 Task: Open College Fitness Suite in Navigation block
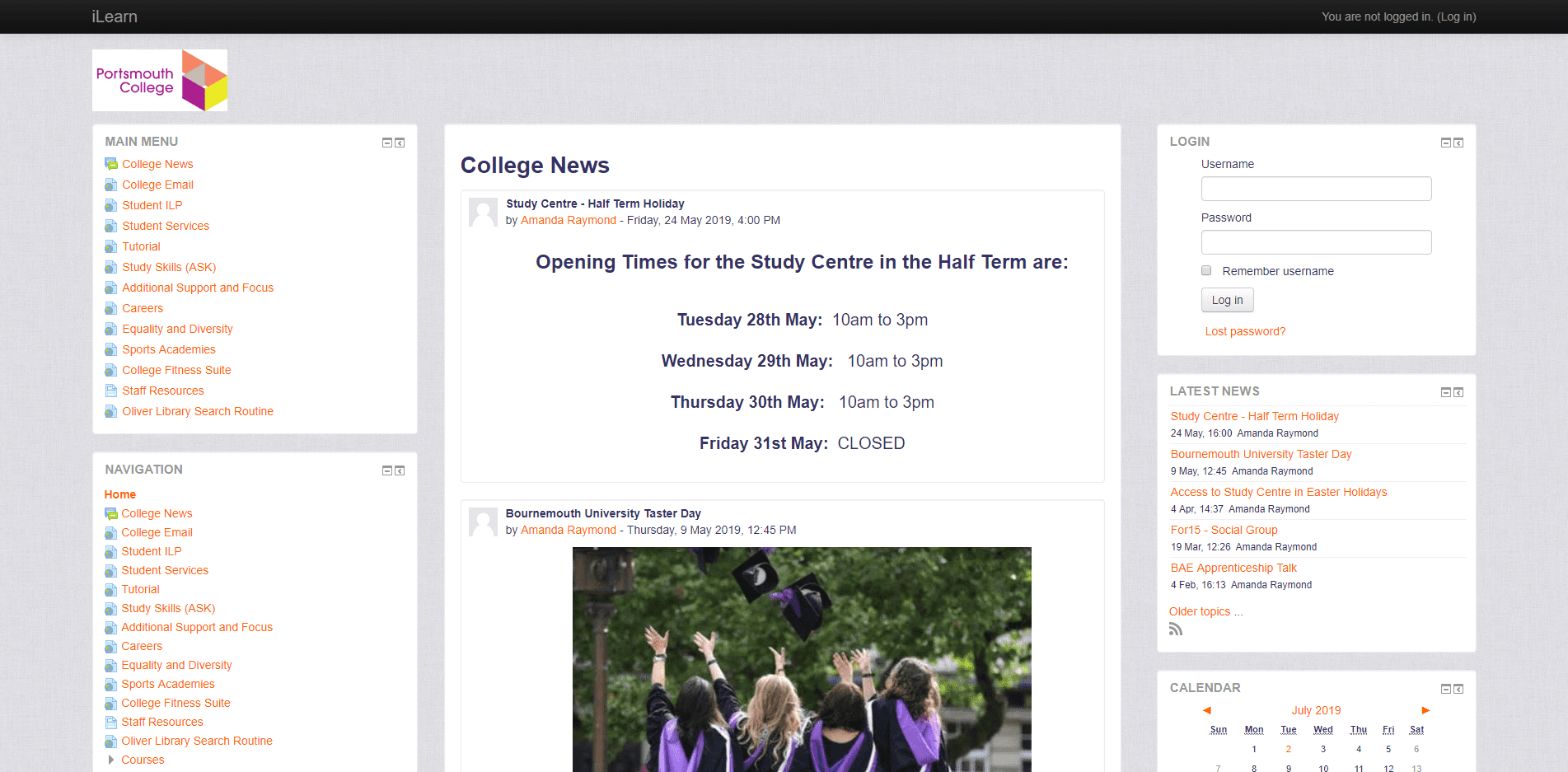click(176, 703)
